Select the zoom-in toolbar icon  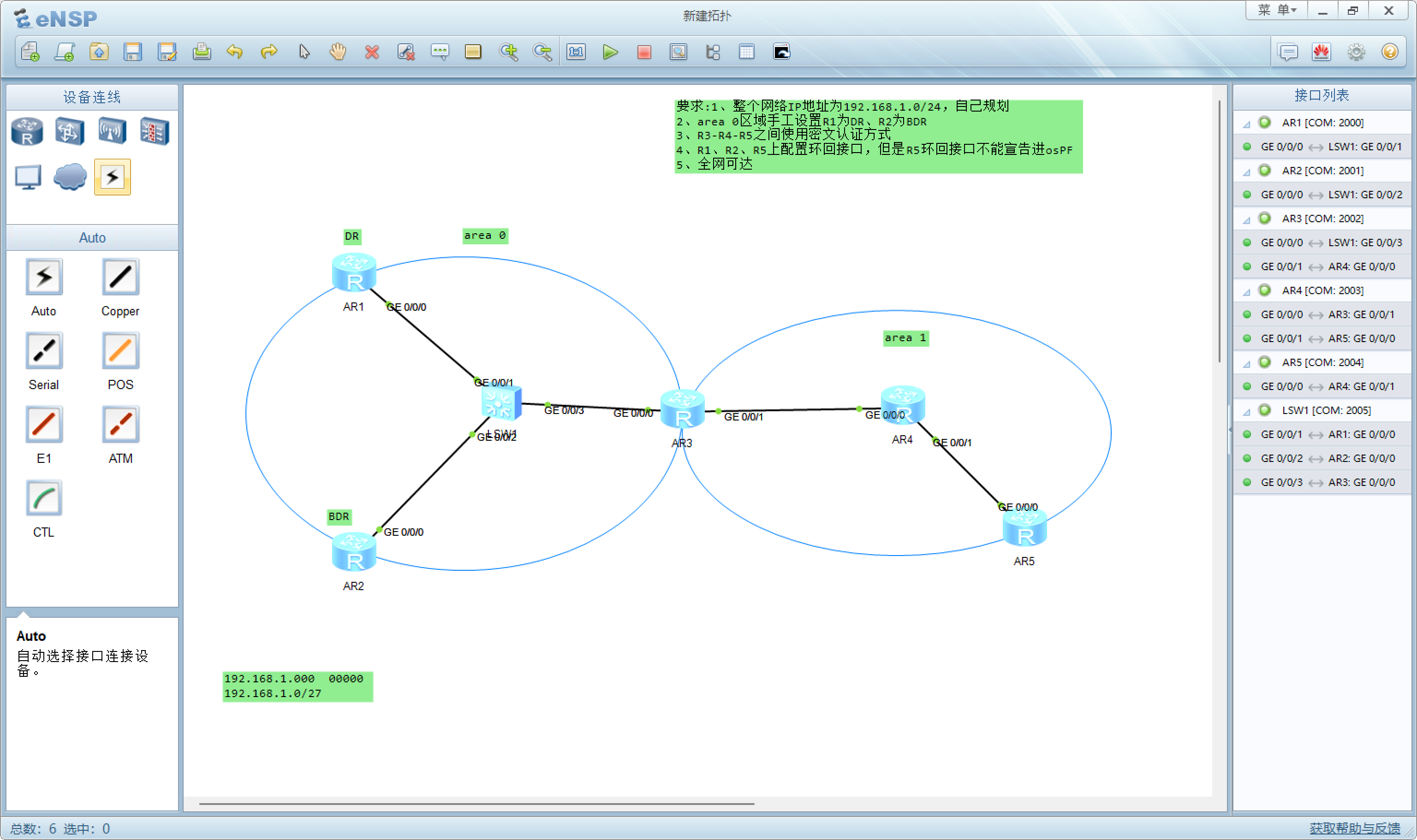point(509,52)
